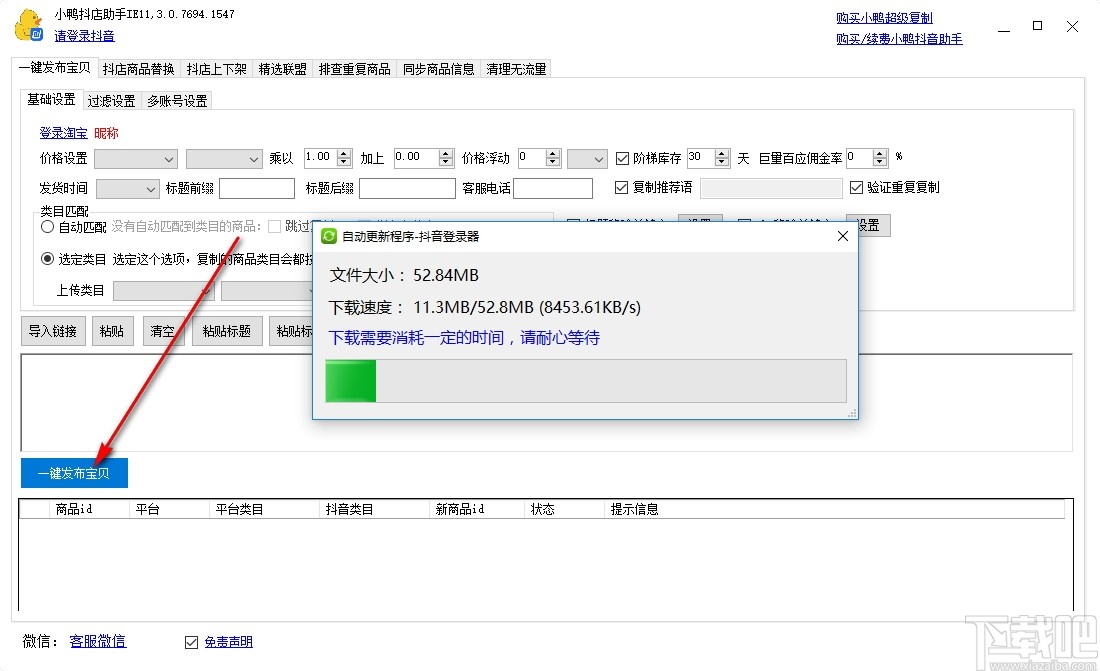1100x671 pixels.
Task: Switch to 一键发布宝贝 tab
Action: (x=54, y=67)
